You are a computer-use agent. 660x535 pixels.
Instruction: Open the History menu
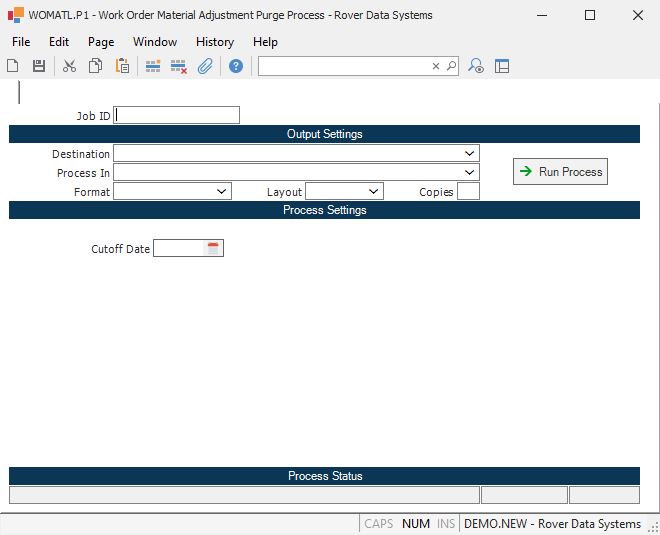(214, 42)
